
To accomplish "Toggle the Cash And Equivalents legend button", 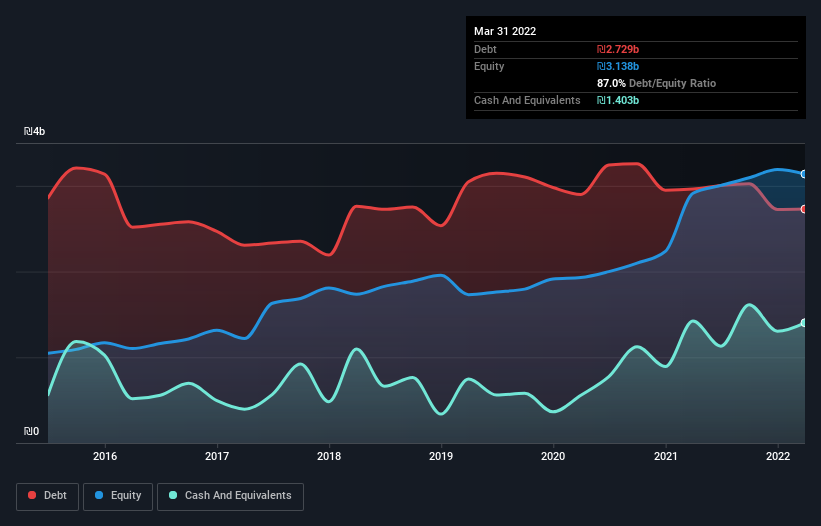I will (230, 496).
